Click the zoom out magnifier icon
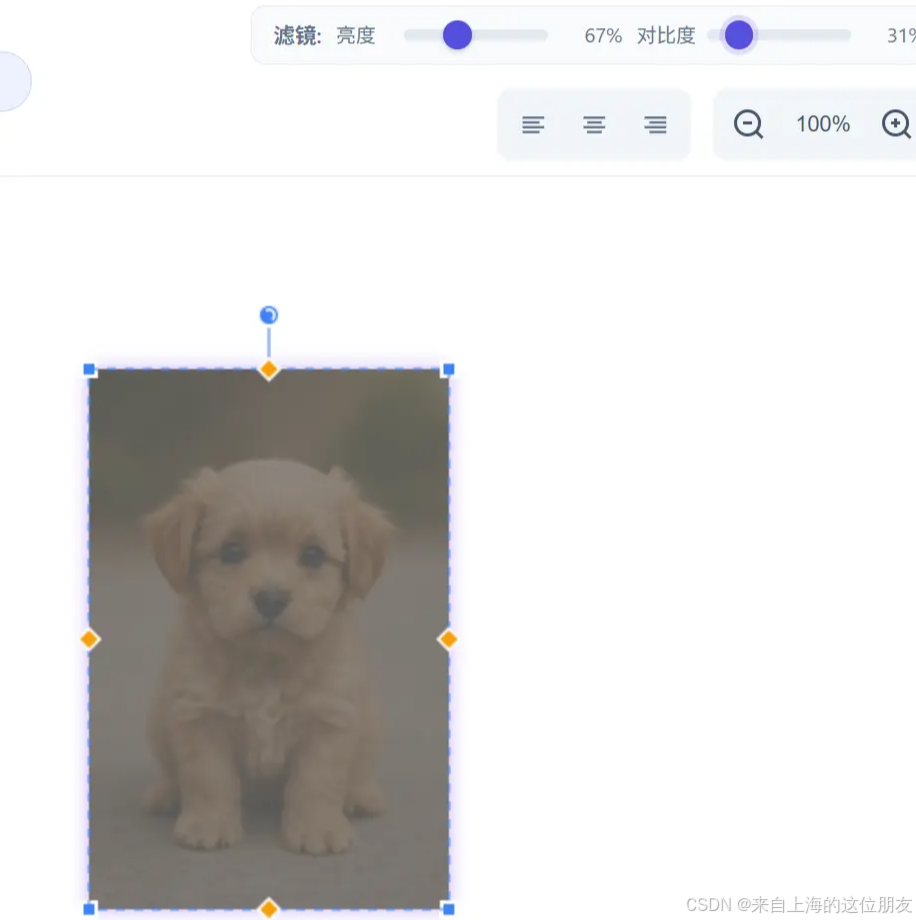The image size is (916, 920). 747,124
